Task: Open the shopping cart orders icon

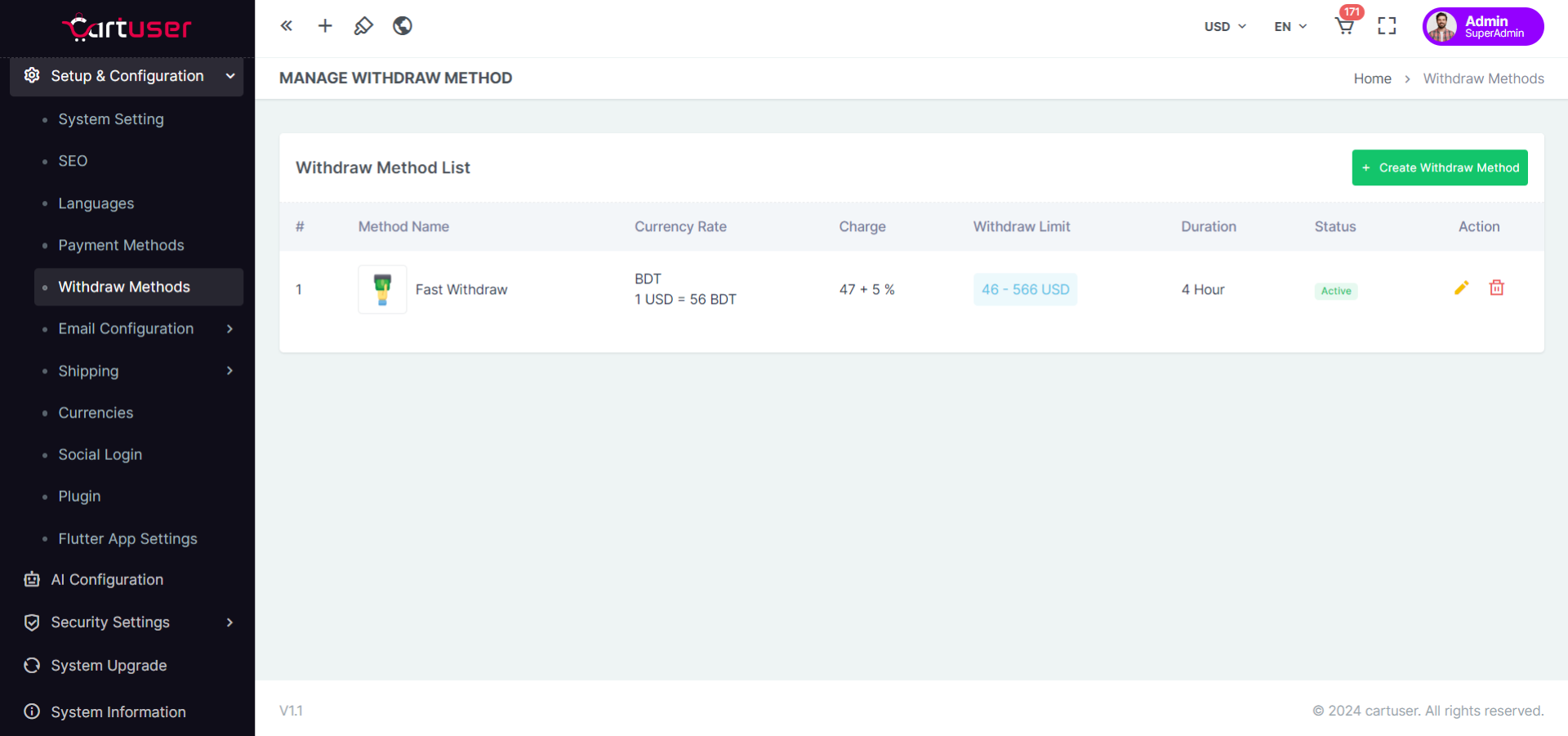Action: coord(1344,26)
